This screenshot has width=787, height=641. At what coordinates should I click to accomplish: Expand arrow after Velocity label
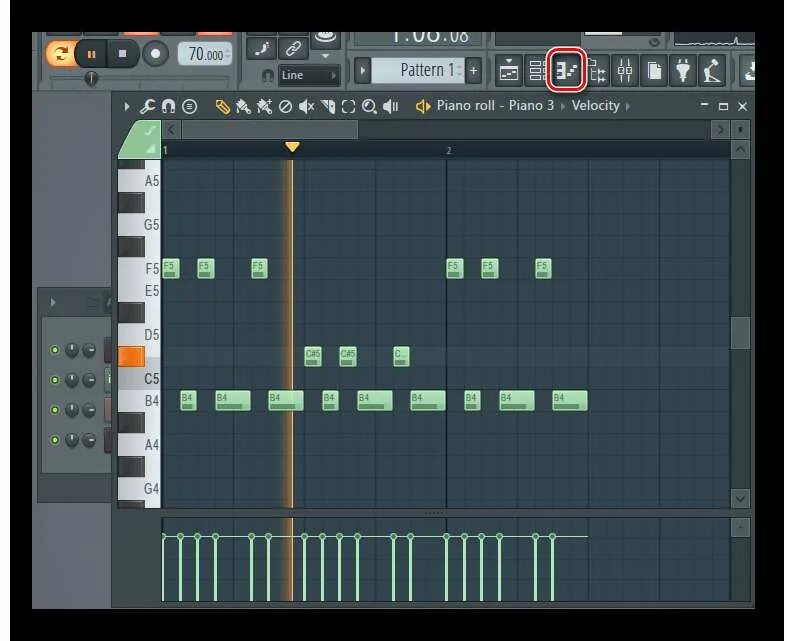[627, 106]
